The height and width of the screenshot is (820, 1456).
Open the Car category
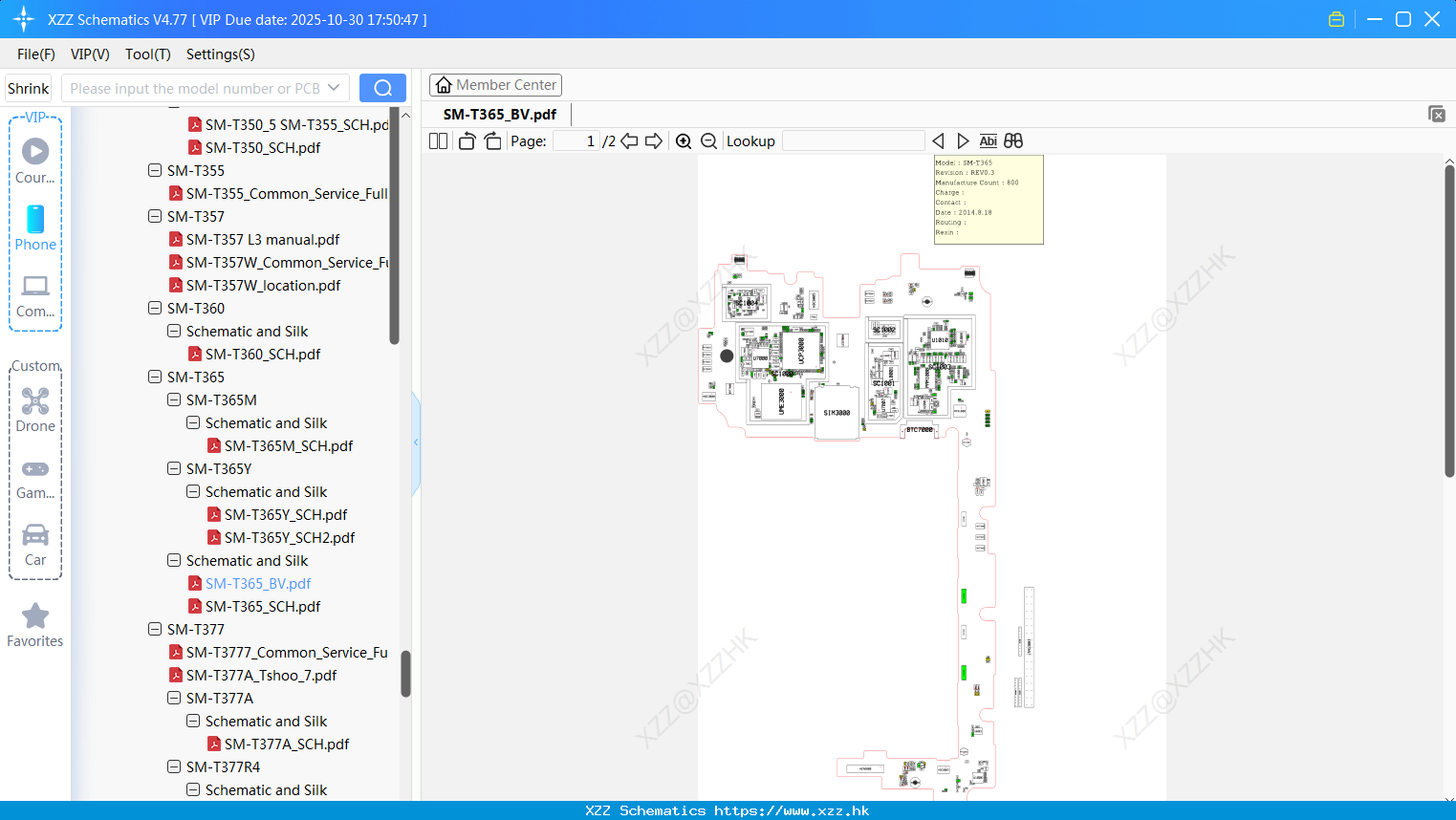[x=35, y=545]
